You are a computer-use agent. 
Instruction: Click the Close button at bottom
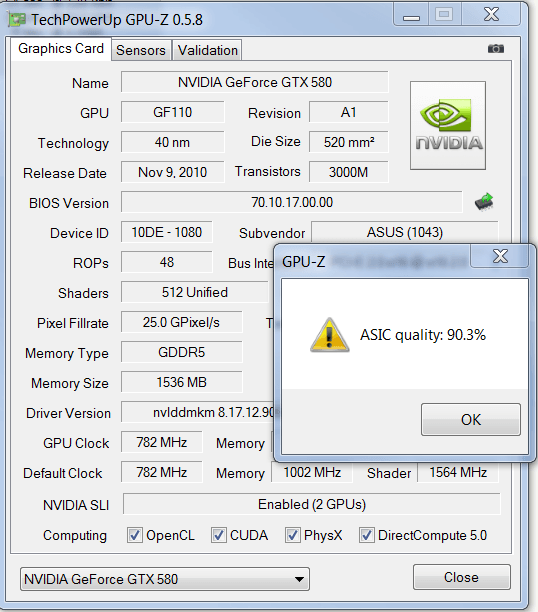461,577
